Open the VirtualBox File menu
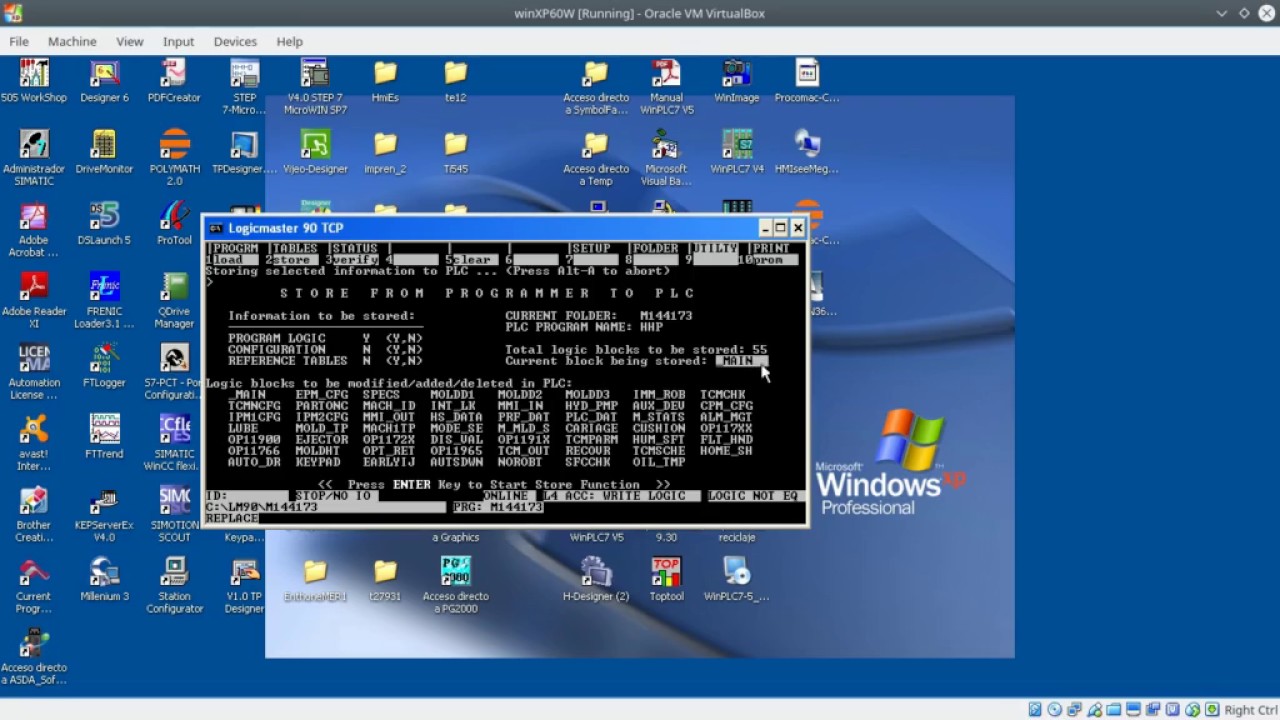 19,41
